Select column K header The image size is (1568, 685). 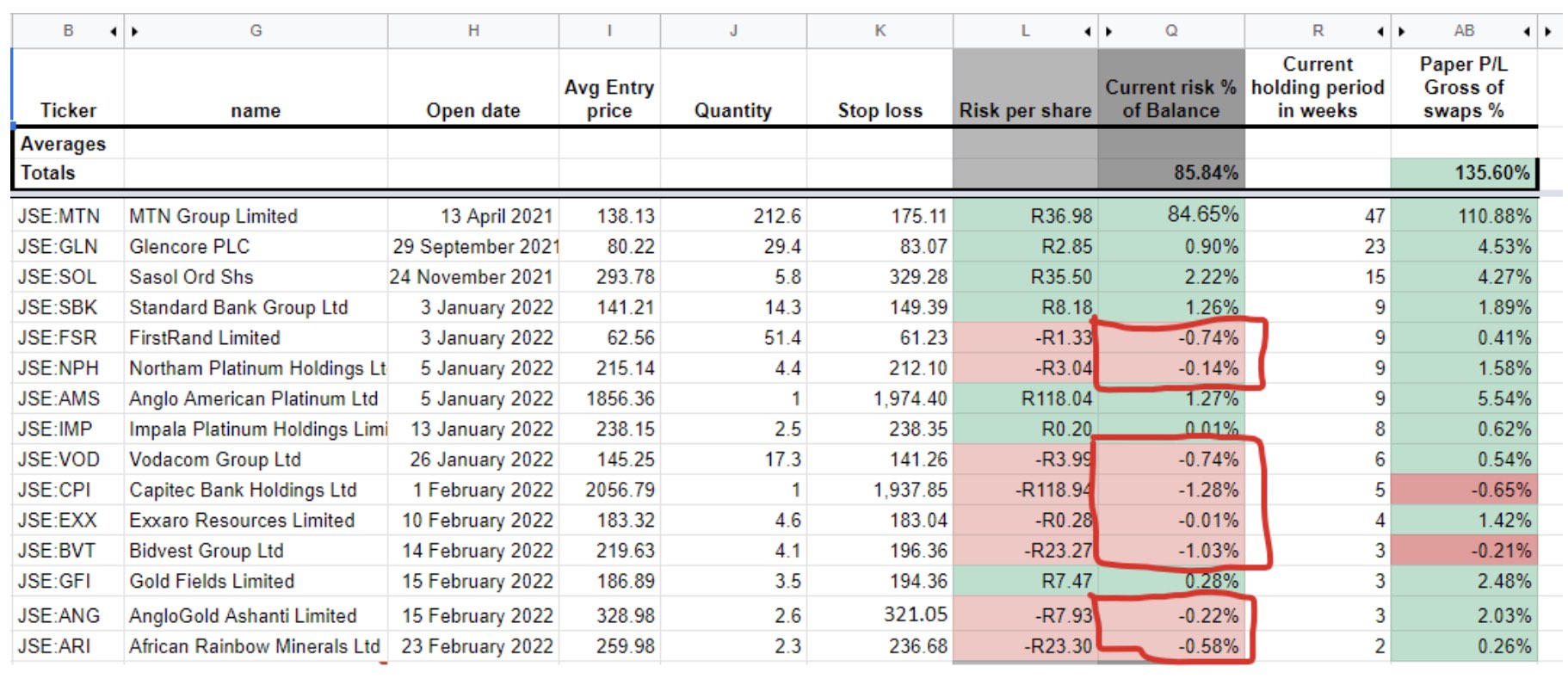(x=880, y=31)
